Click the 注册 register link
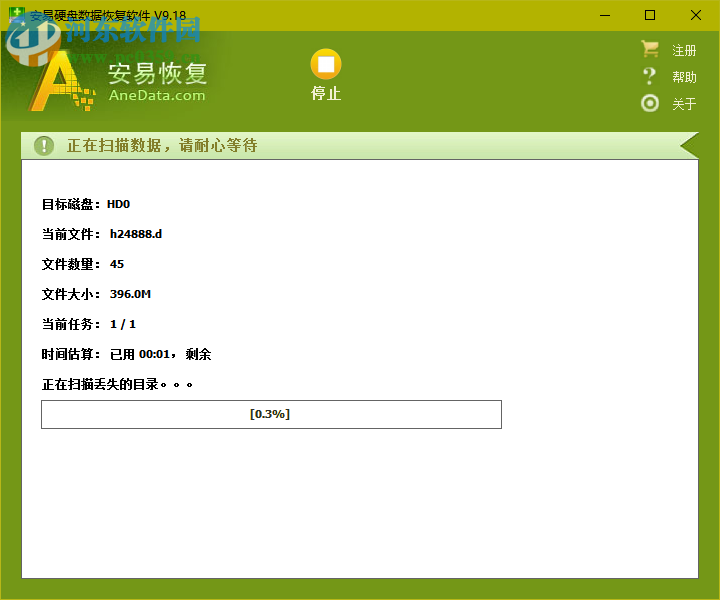This screenshot has height=600, width=720. pos(684,50)
